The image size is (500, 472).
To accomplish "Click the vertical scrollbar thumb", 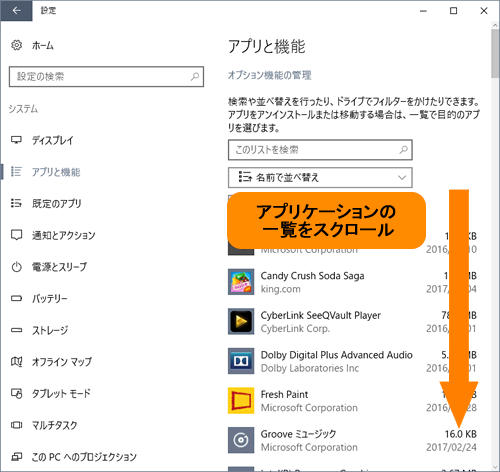I will coord(495,54).
